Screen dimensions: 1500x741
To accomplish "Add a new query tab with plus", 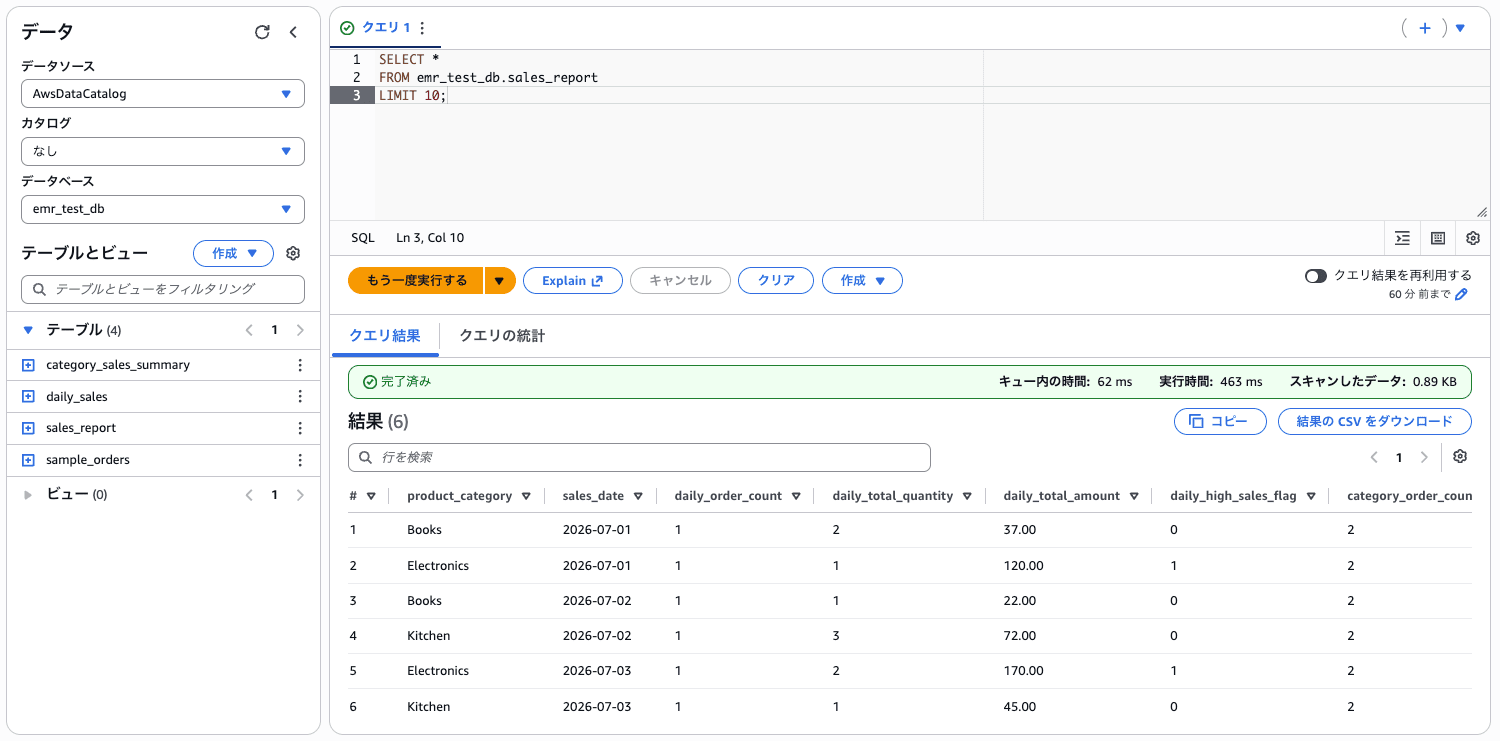I will click(x=1425, y=28).
